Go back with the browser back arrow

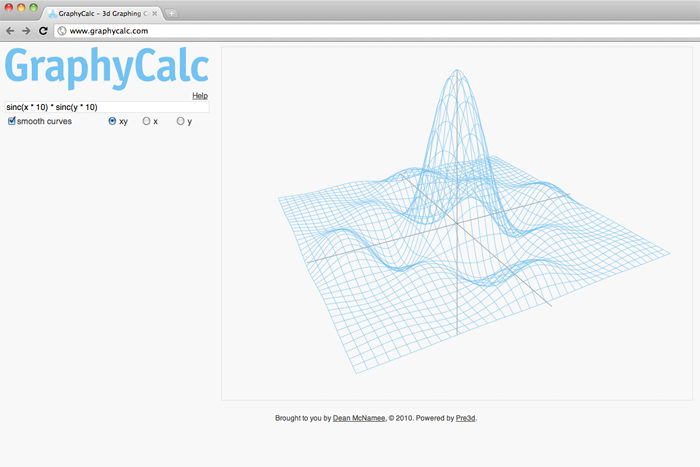(x=10, y=31)
